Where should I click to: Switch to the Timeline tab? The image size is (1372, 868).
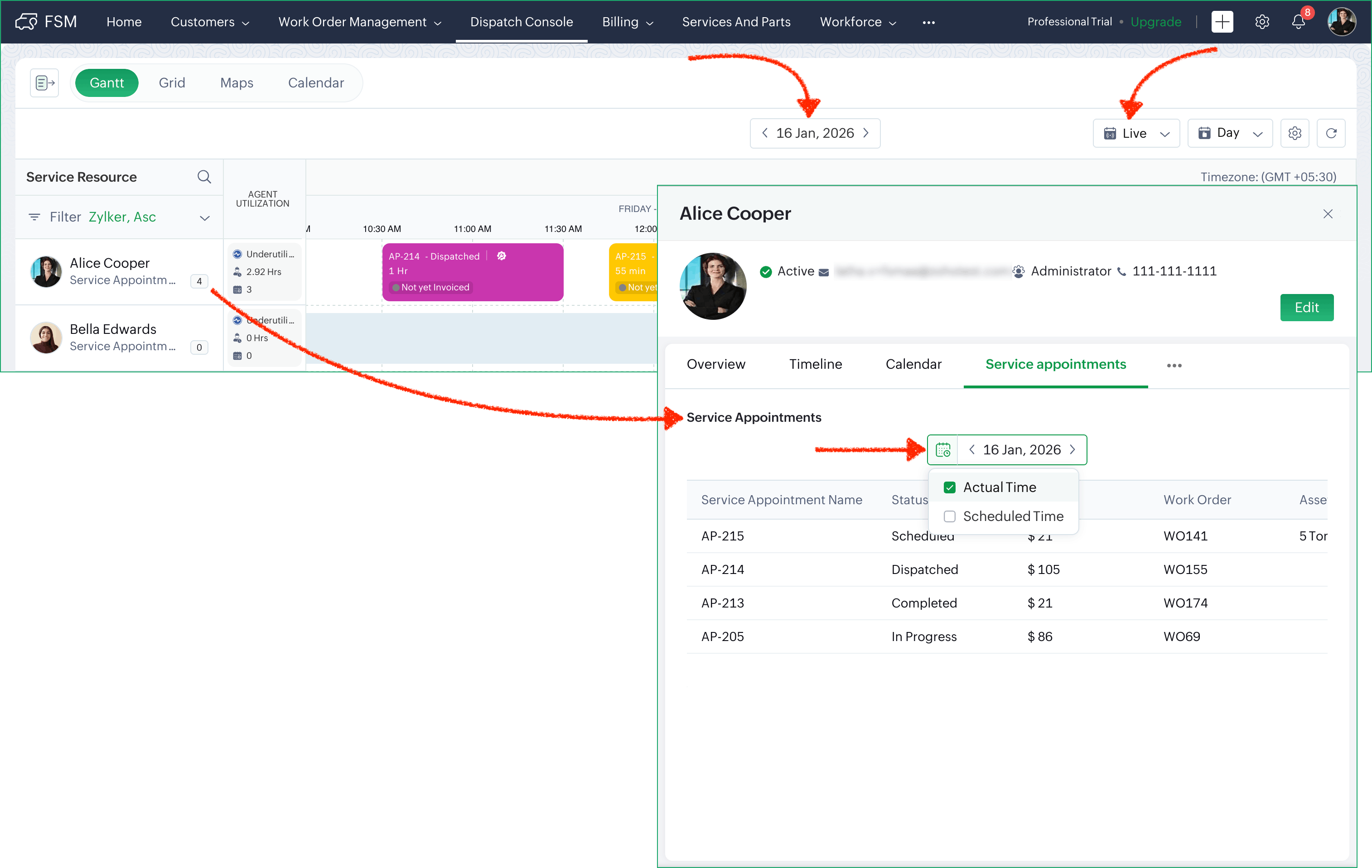coord(815,365)
